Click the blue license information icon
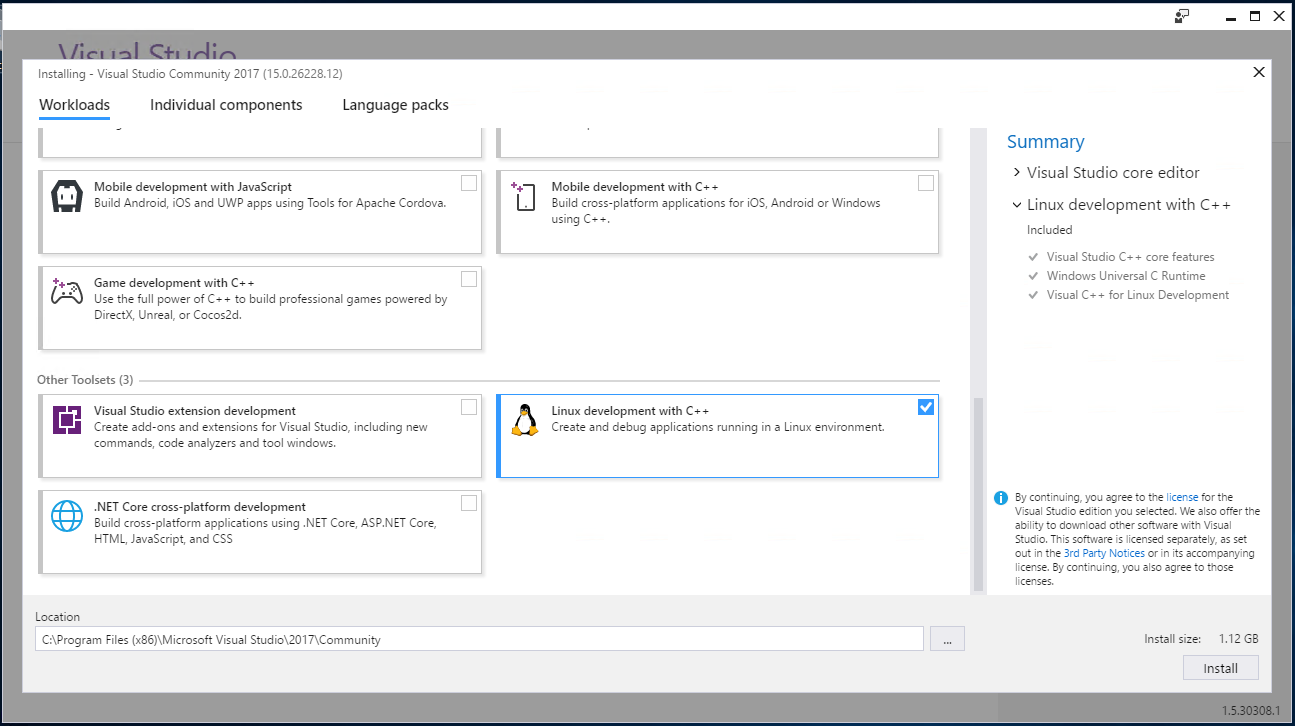 point(1001,498)
